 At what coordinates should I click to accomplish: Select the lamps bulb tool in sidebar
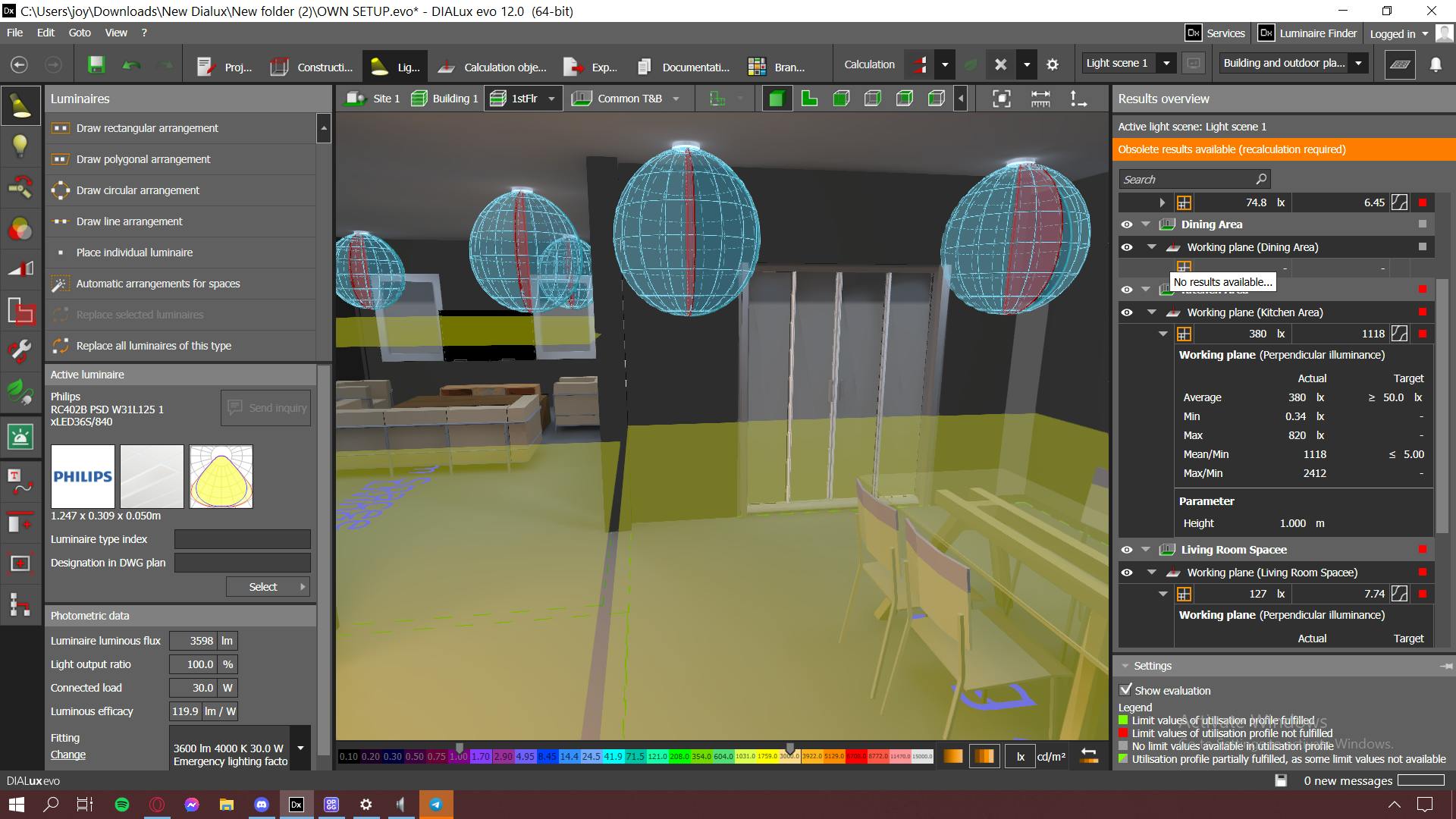[x=20, y=146]
